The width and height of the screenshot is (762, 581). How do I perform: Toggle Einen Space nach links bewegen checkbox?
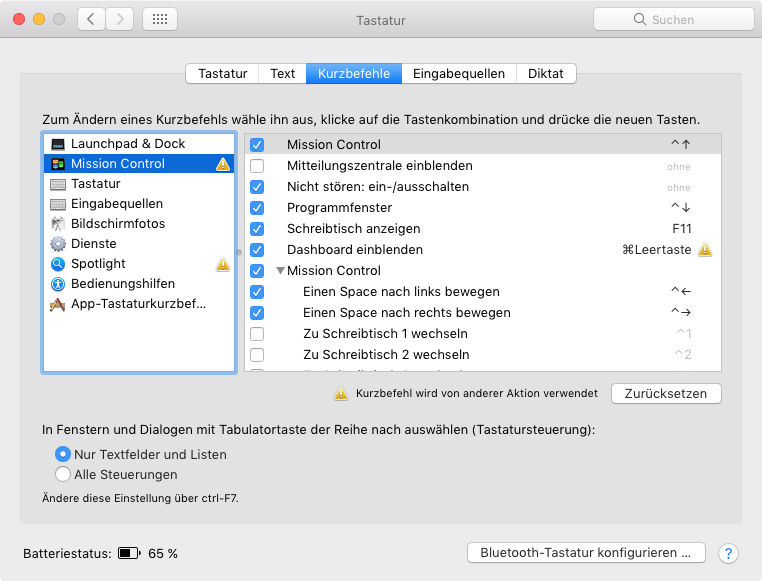(257, 292)
